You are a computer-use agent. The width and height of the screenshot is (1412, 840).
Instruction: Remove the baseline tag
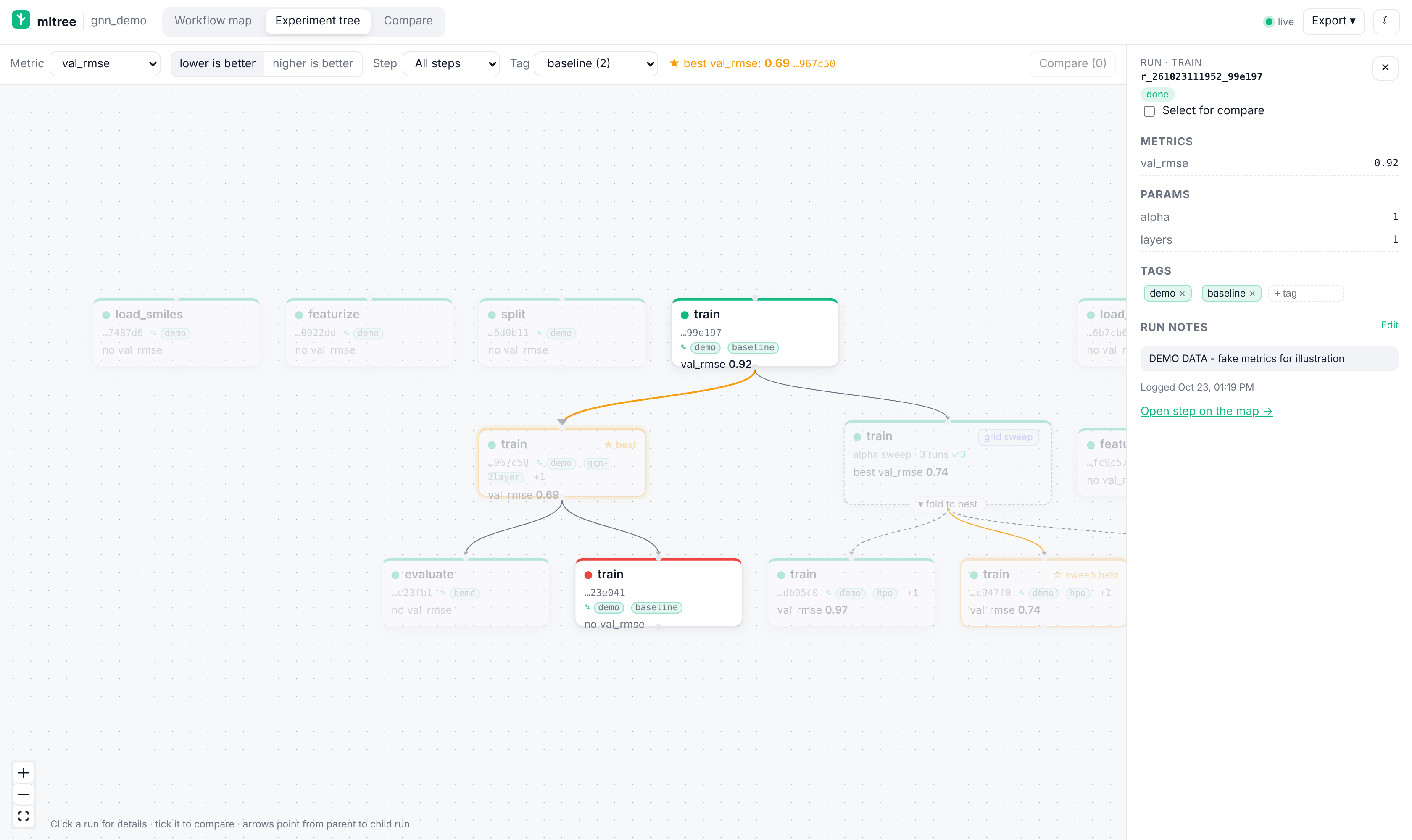click(x=1252, y=293)
